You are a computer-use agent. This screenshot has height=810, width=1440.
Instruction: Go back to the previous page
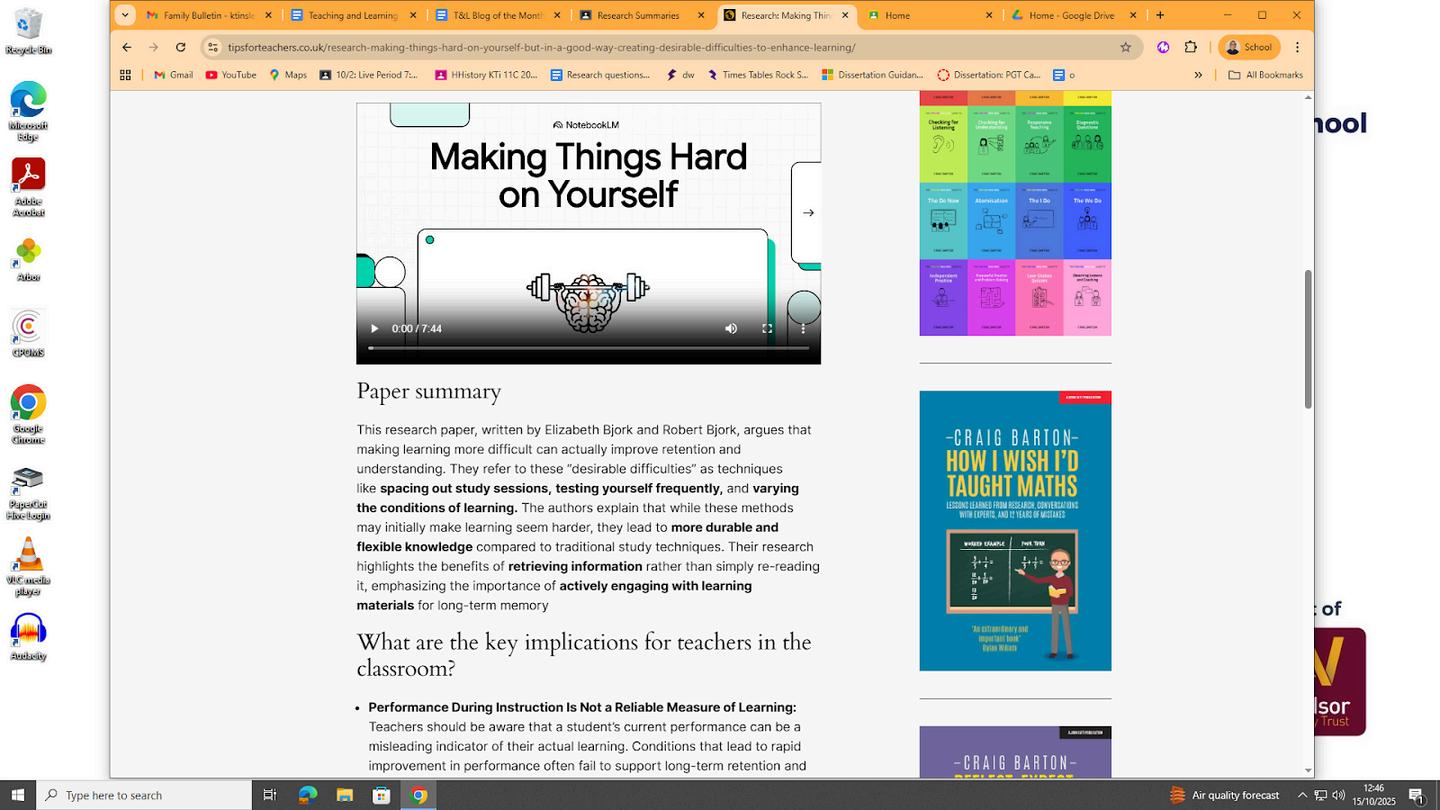click(127, 47)
